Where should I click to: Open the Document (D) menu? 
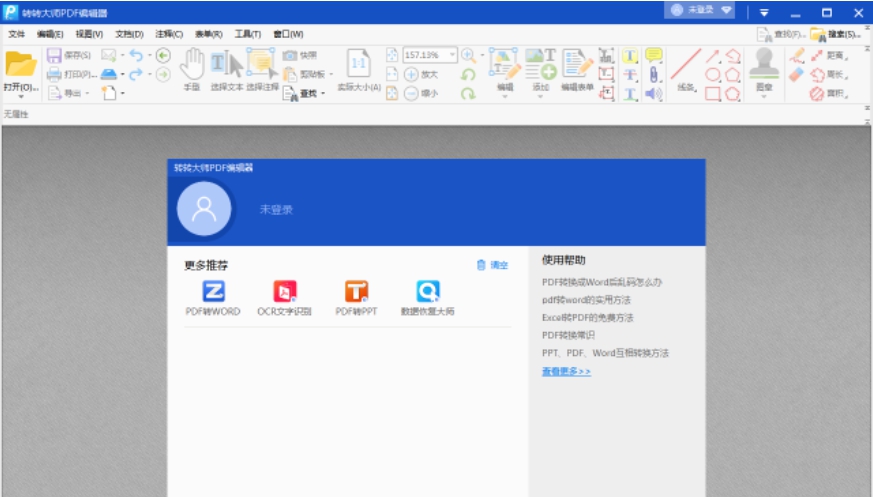(x=129, y=34)
